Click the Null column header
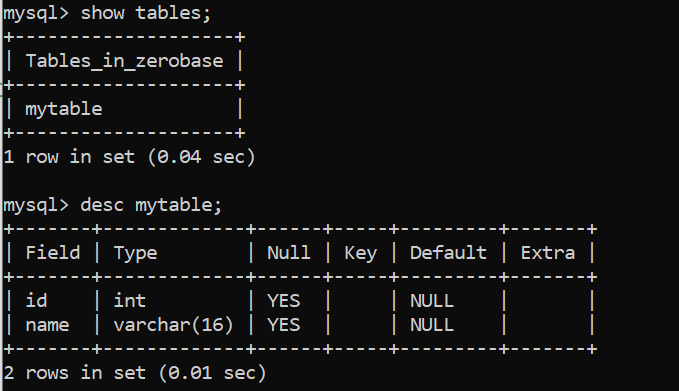The height and width of the screenshot is (391, 679). pyautogui.click(x=289, y=253)
